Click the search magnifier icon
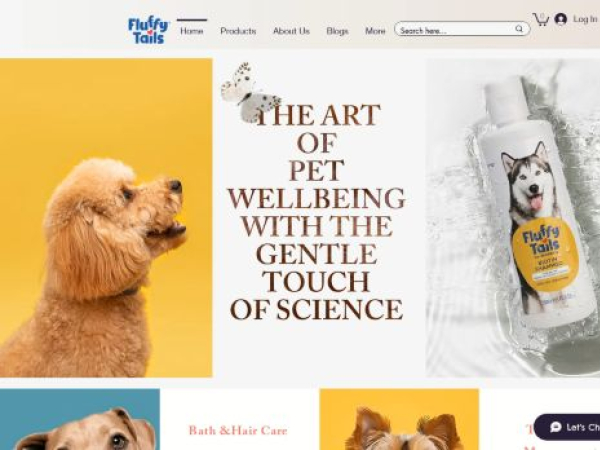 [519, 29]
